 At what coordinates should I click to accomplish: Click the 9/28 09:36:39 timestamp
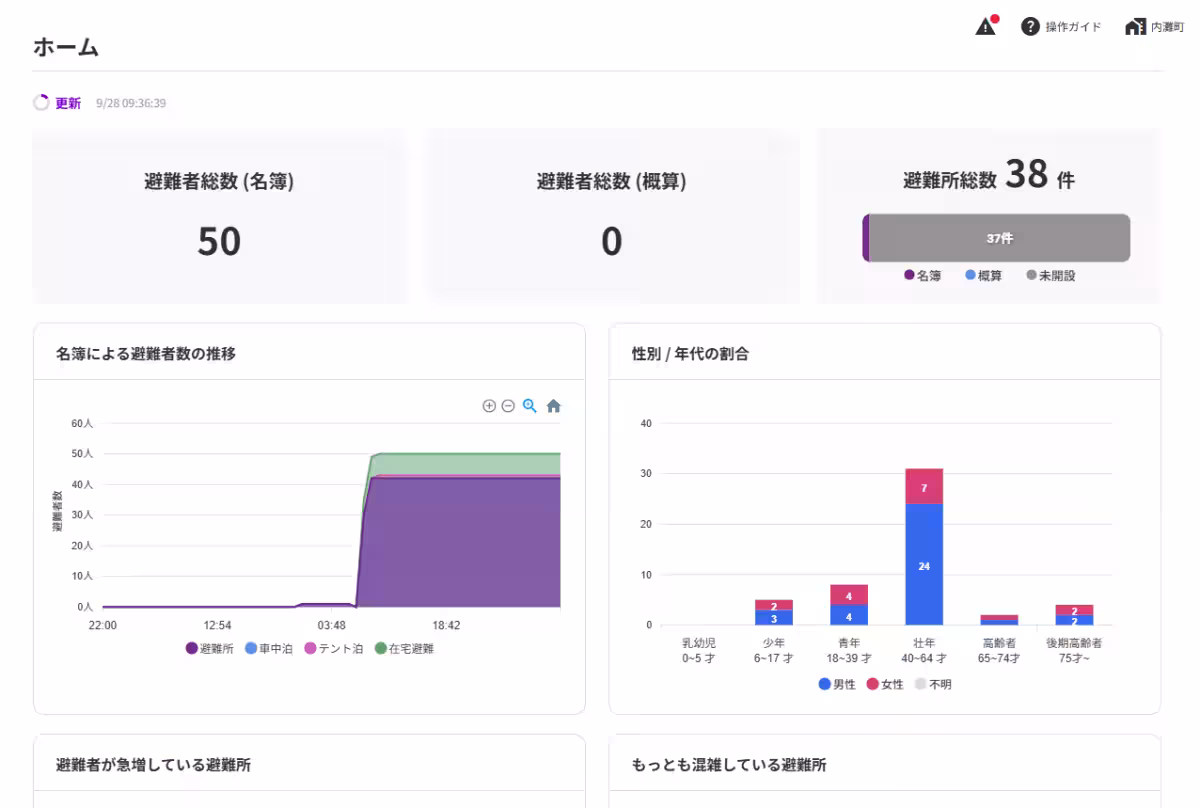[131, 103]
